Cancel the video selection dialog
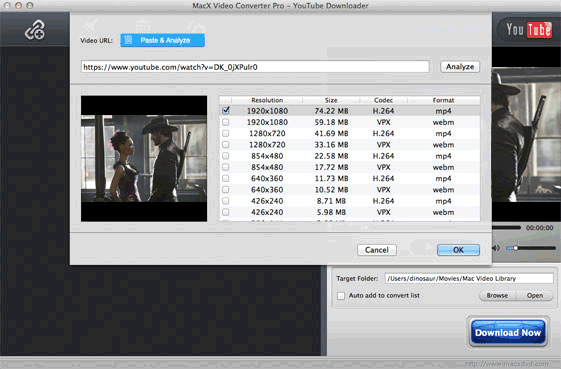The image size is (561, 369). 377,250
